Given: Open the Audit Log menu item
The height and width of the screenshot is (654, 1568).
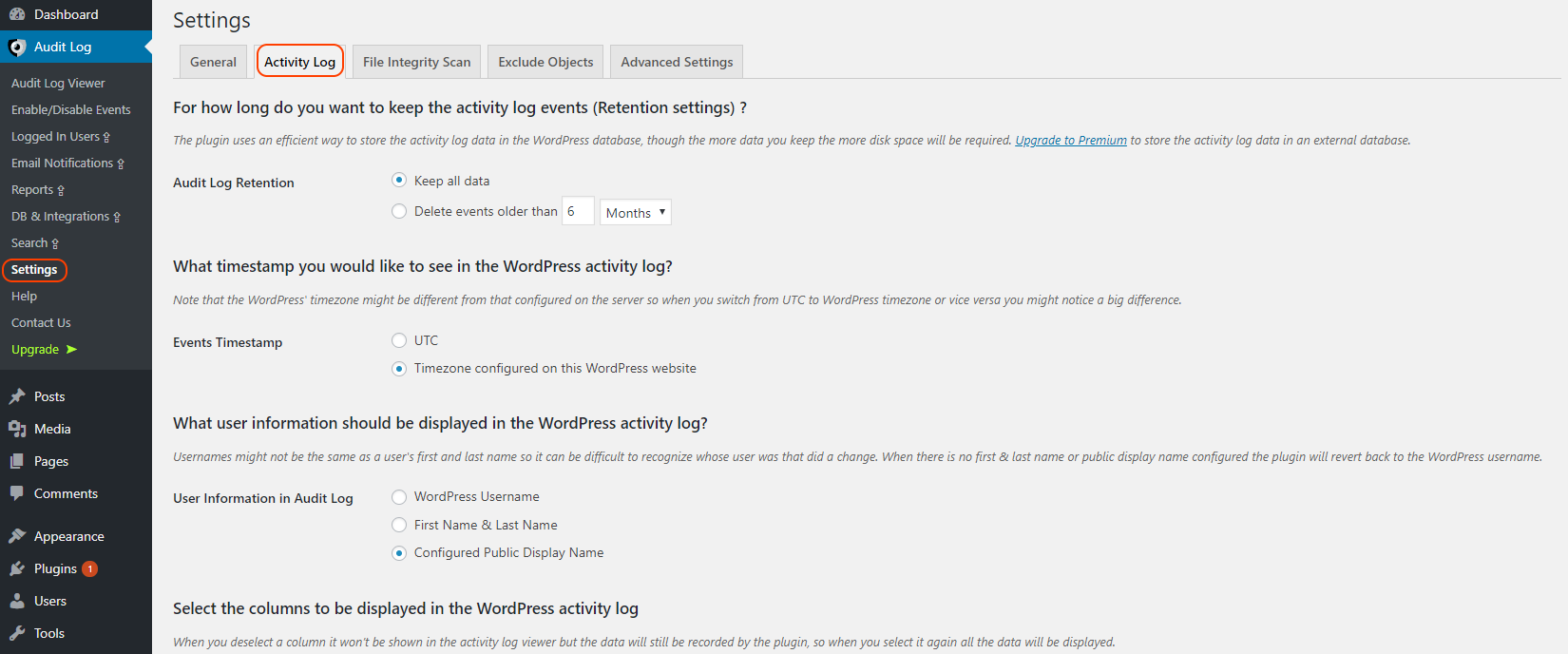Looking at the screenshot, I should click(x=76, y=47).
